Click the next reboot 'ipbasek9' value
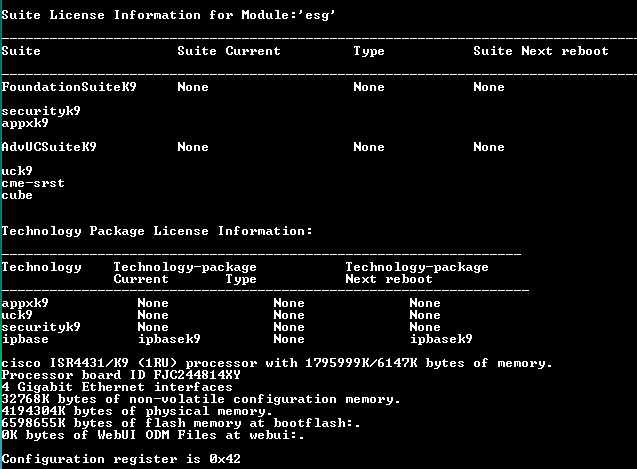 pos(441,339)
